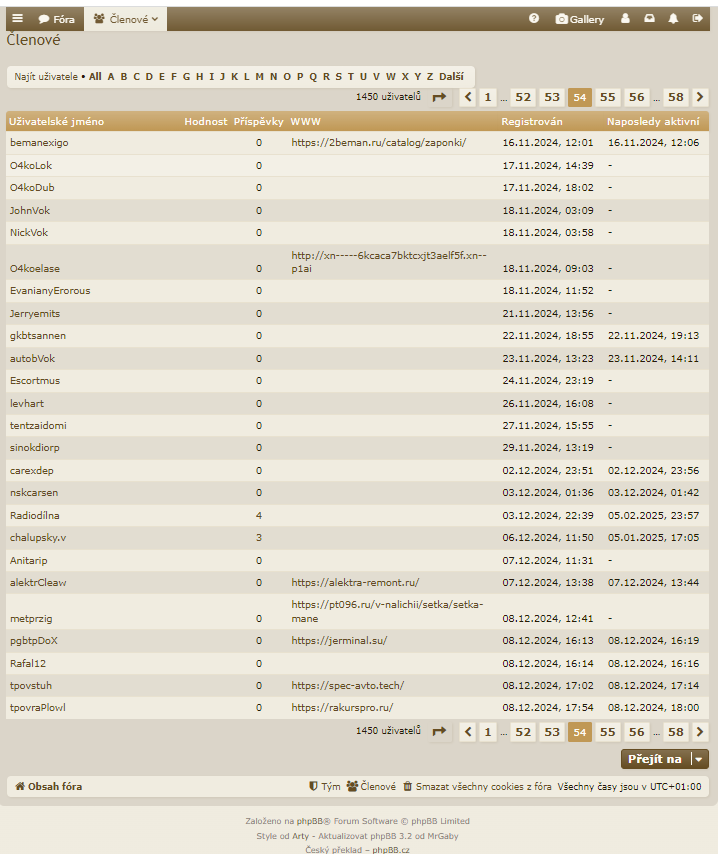Click Smazat všechny cookies z fóra
718x854 pixels.
tap(476, 787)
